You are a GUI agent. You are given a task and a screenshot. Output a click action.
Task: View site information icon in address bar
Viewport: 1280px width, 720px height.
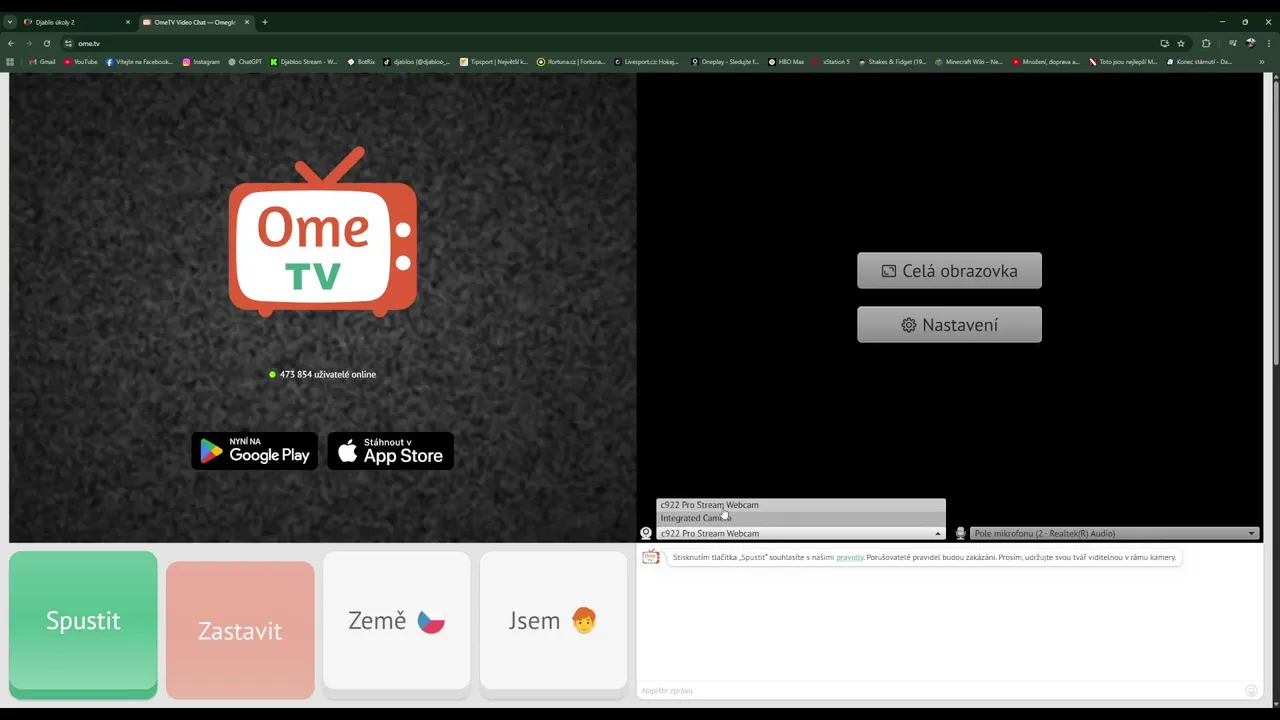click(69, 43)
